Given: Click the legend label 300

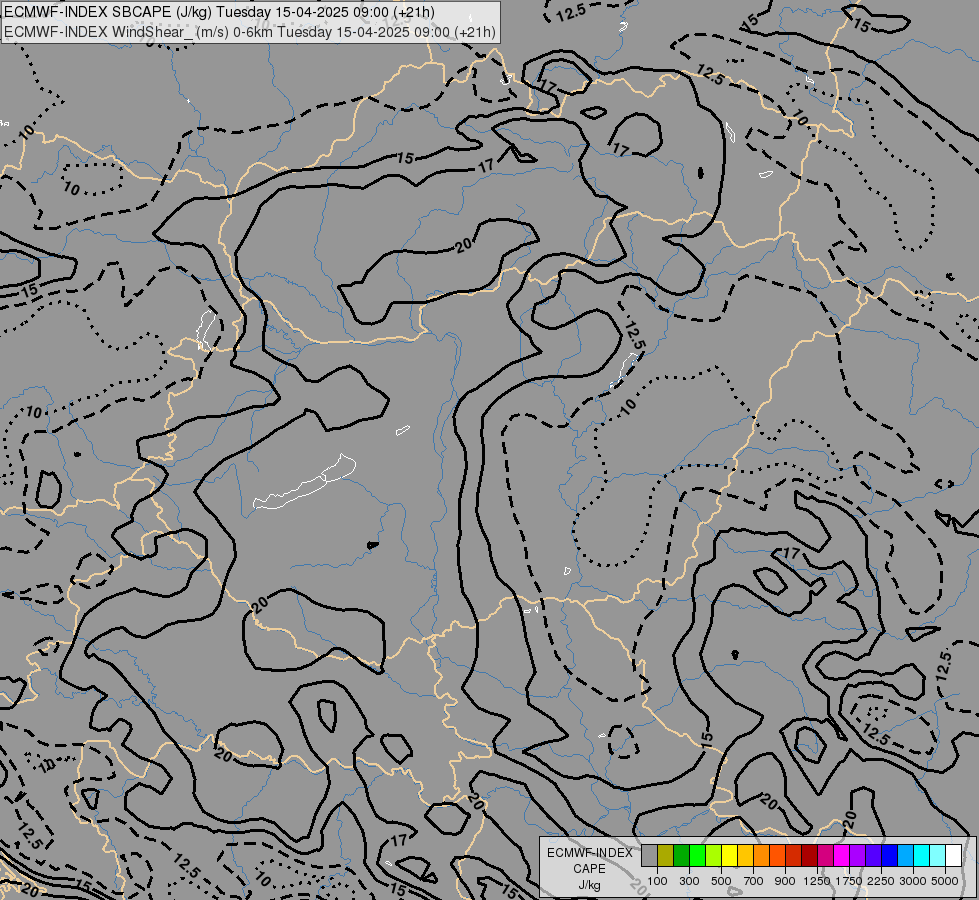Looking at the screenshot, I should pos(689,881).
